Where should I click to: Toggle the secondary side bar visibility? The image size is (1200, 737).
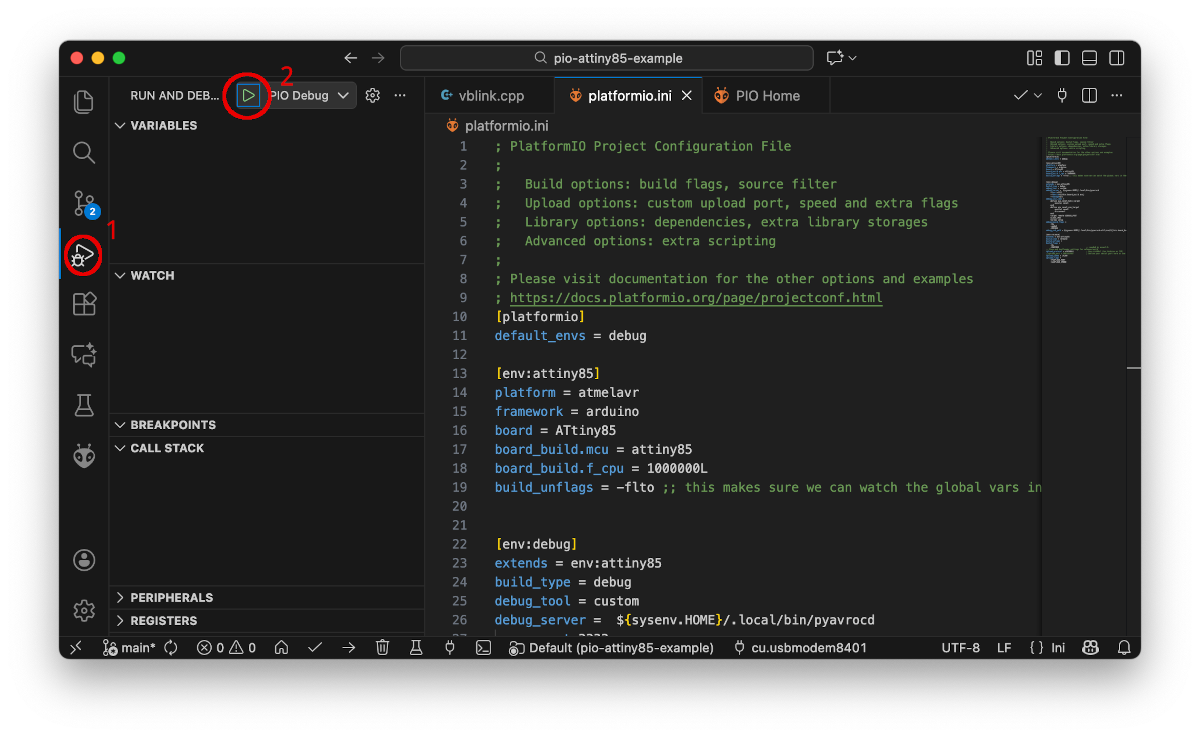[x=1116, y=58]
